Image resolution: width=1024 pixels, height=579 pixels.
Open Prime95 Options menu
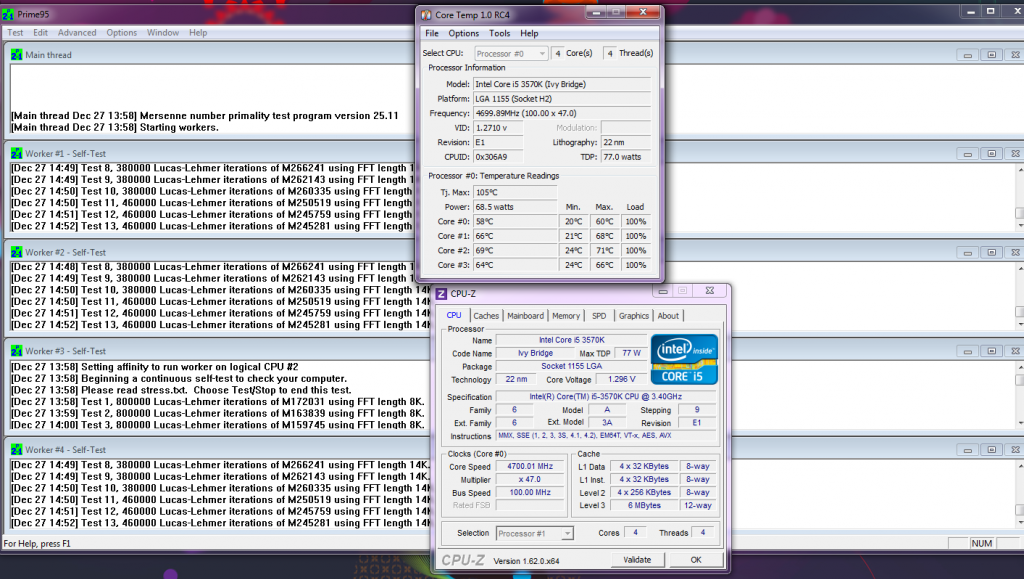(x=122, y=33)
